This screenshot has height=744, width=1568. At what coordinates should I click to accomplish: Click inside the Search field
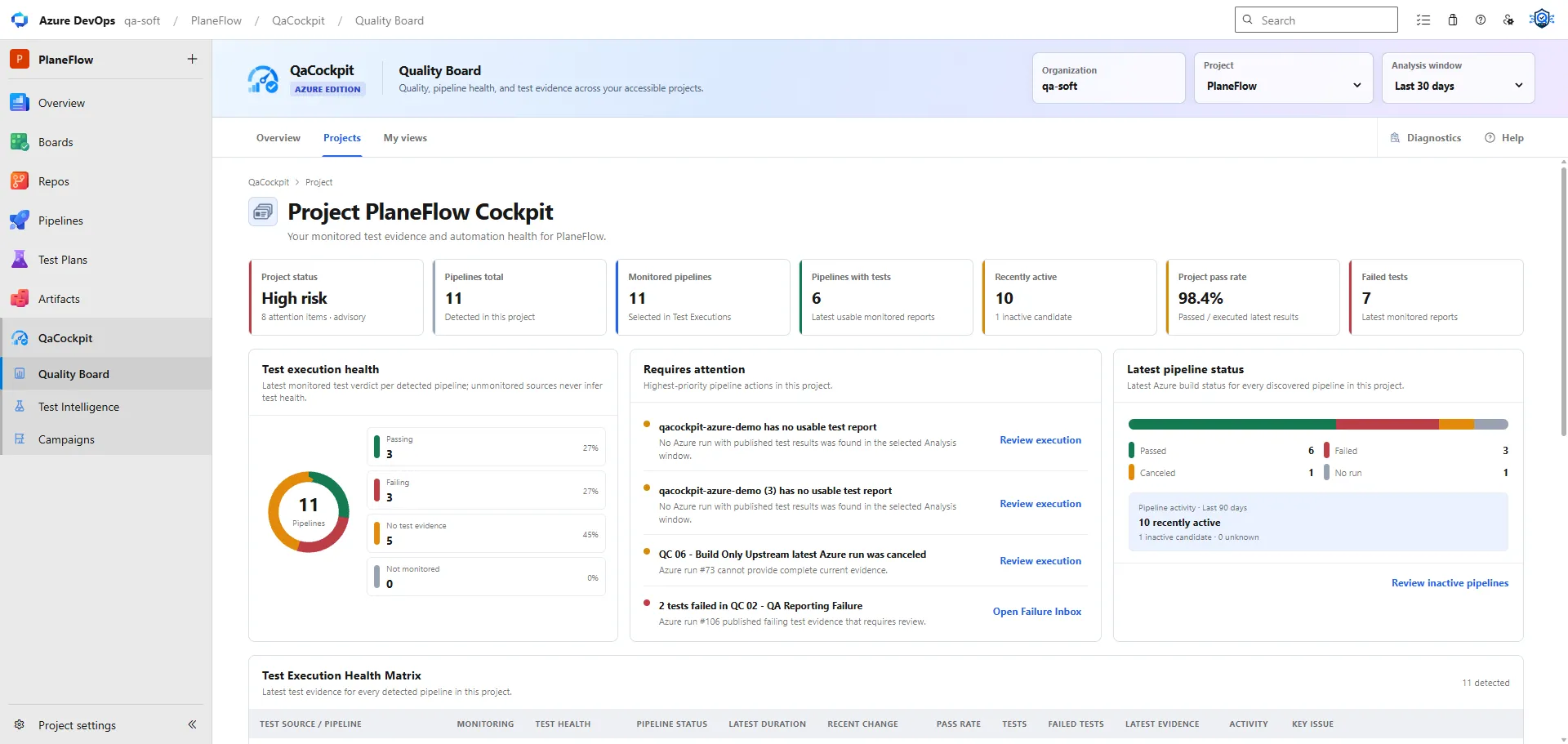click(x=1316, y=20)
